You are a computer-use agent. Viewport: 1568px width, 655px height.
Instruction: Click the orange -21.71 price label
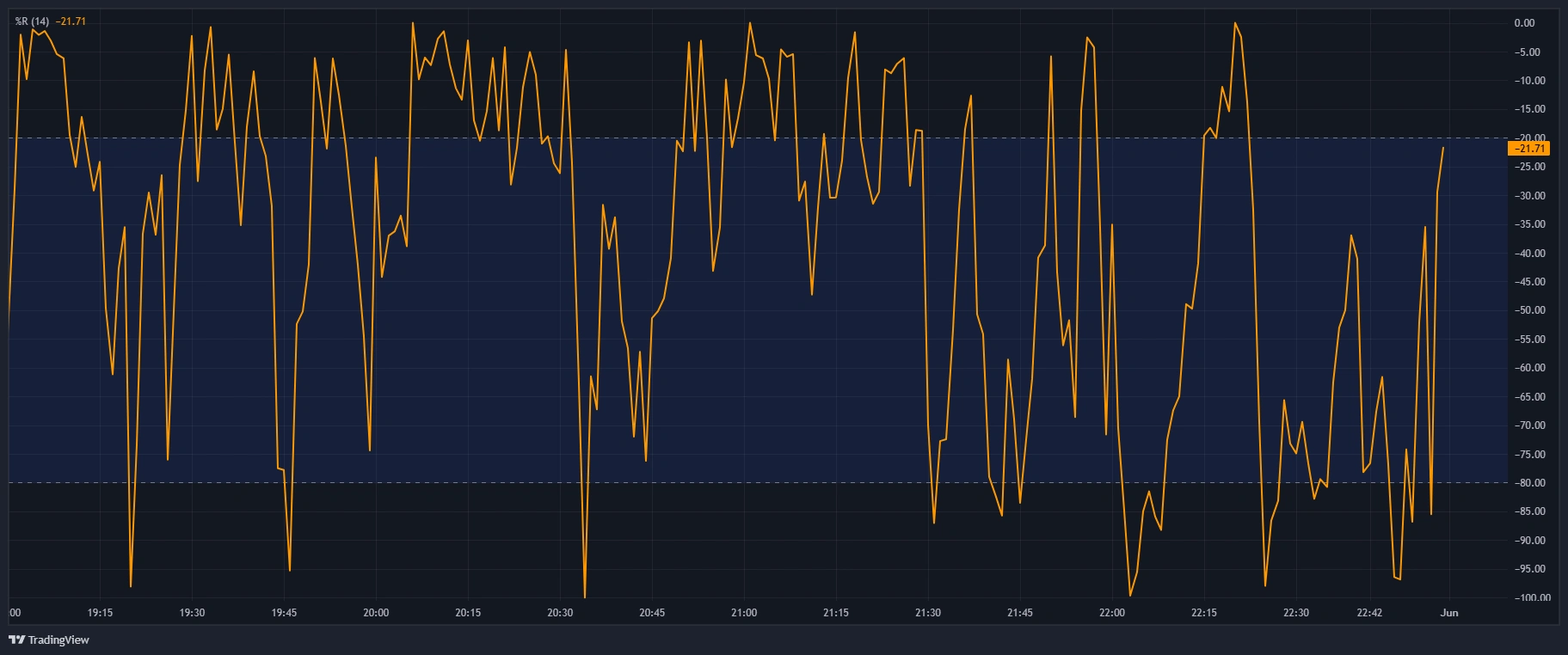[x=1529, y=149]
